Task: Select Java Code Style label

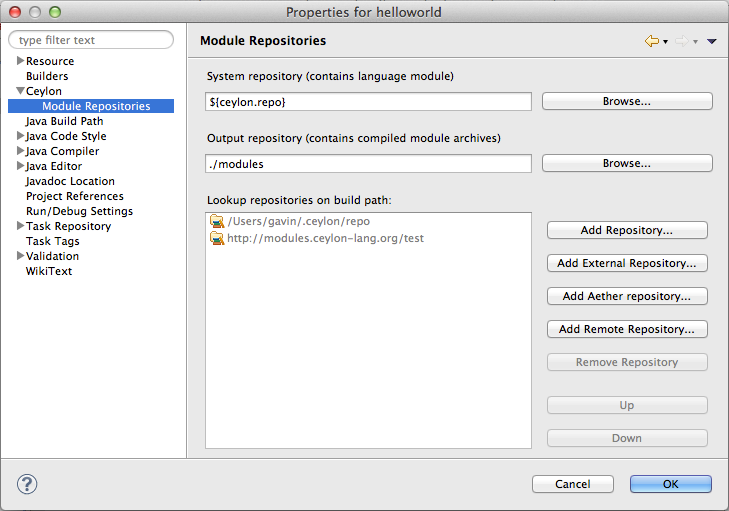Action: (x=66, y=136)
